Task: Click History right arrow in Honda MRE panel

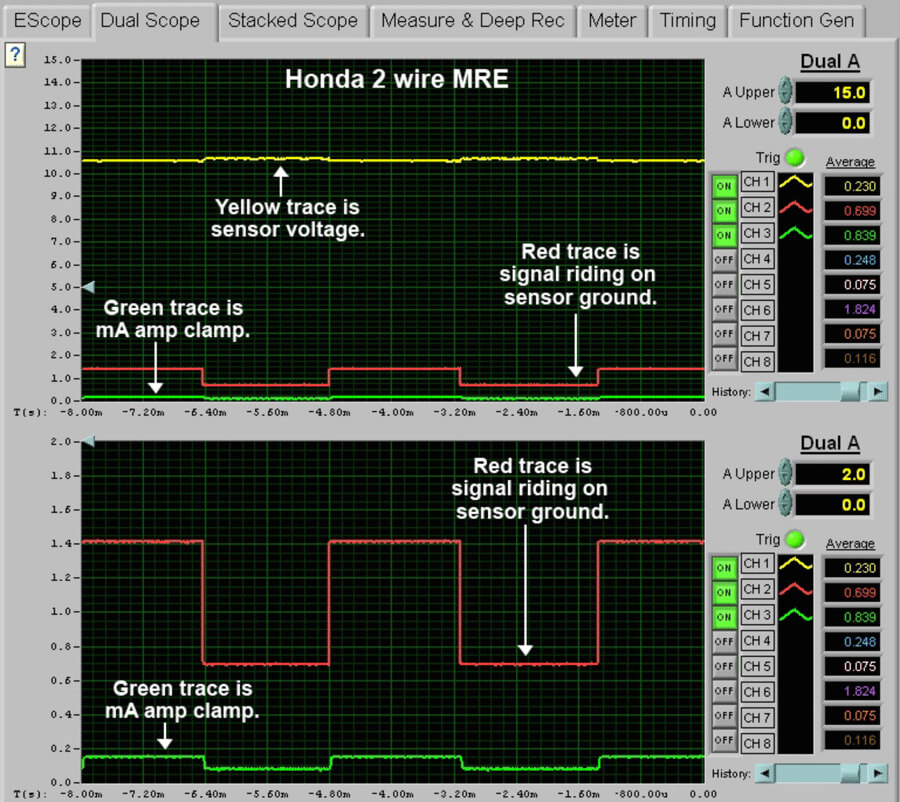Action: [x=878, y=392]
